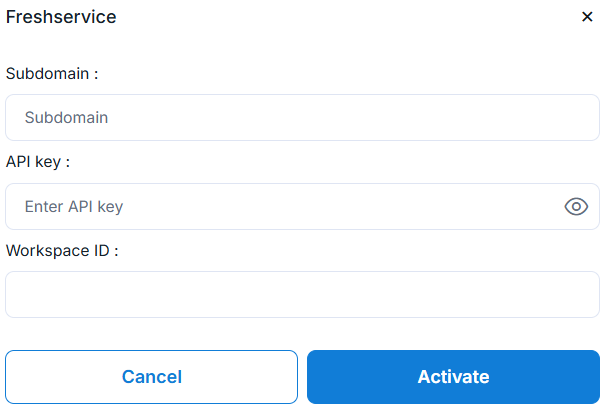Viewport: 609px width, 408px height.
Task: Click the Freshservice dialog title
Action: pos(61,17)
